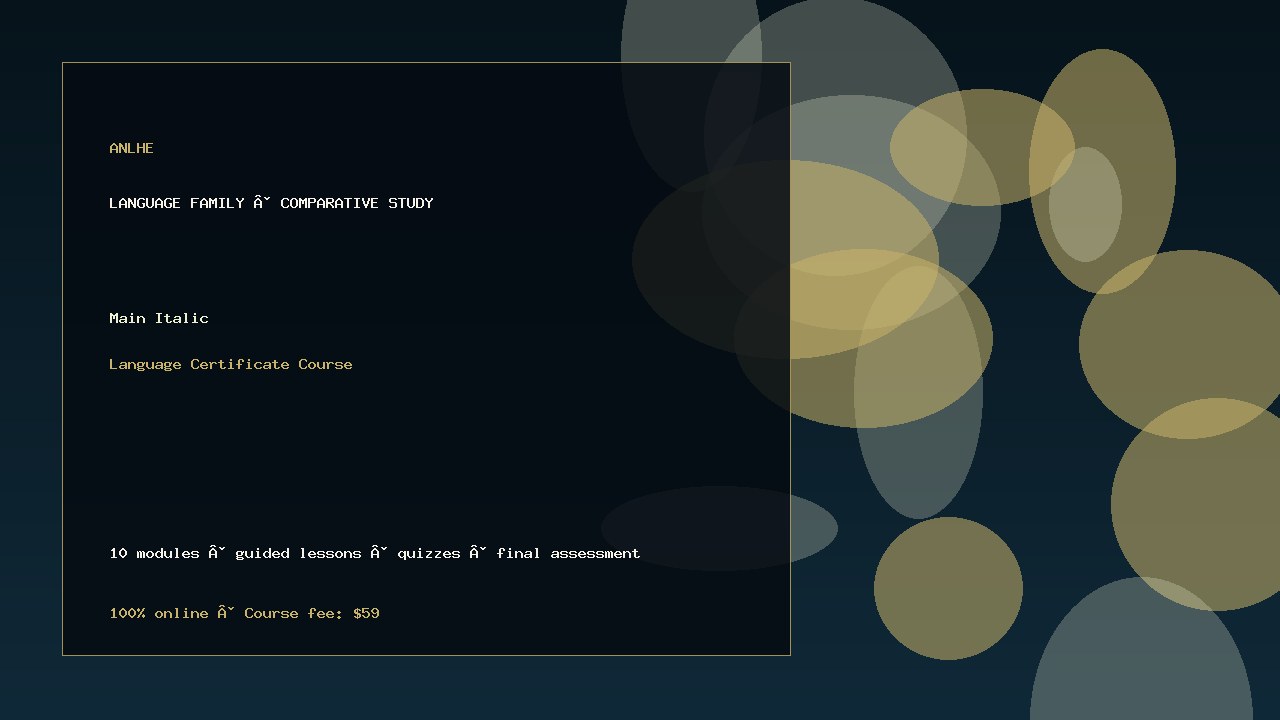Select the 100% online Course fee: $59 text
1280x720 pixels.
tap(245, 613)
